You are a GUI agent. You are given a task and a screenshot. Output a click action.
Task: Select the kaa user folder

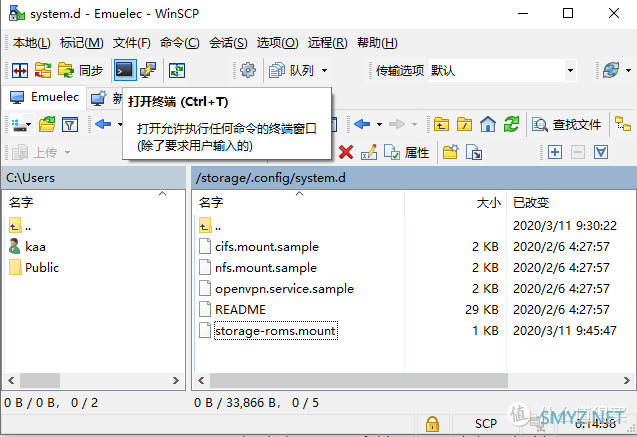[27, 247]
